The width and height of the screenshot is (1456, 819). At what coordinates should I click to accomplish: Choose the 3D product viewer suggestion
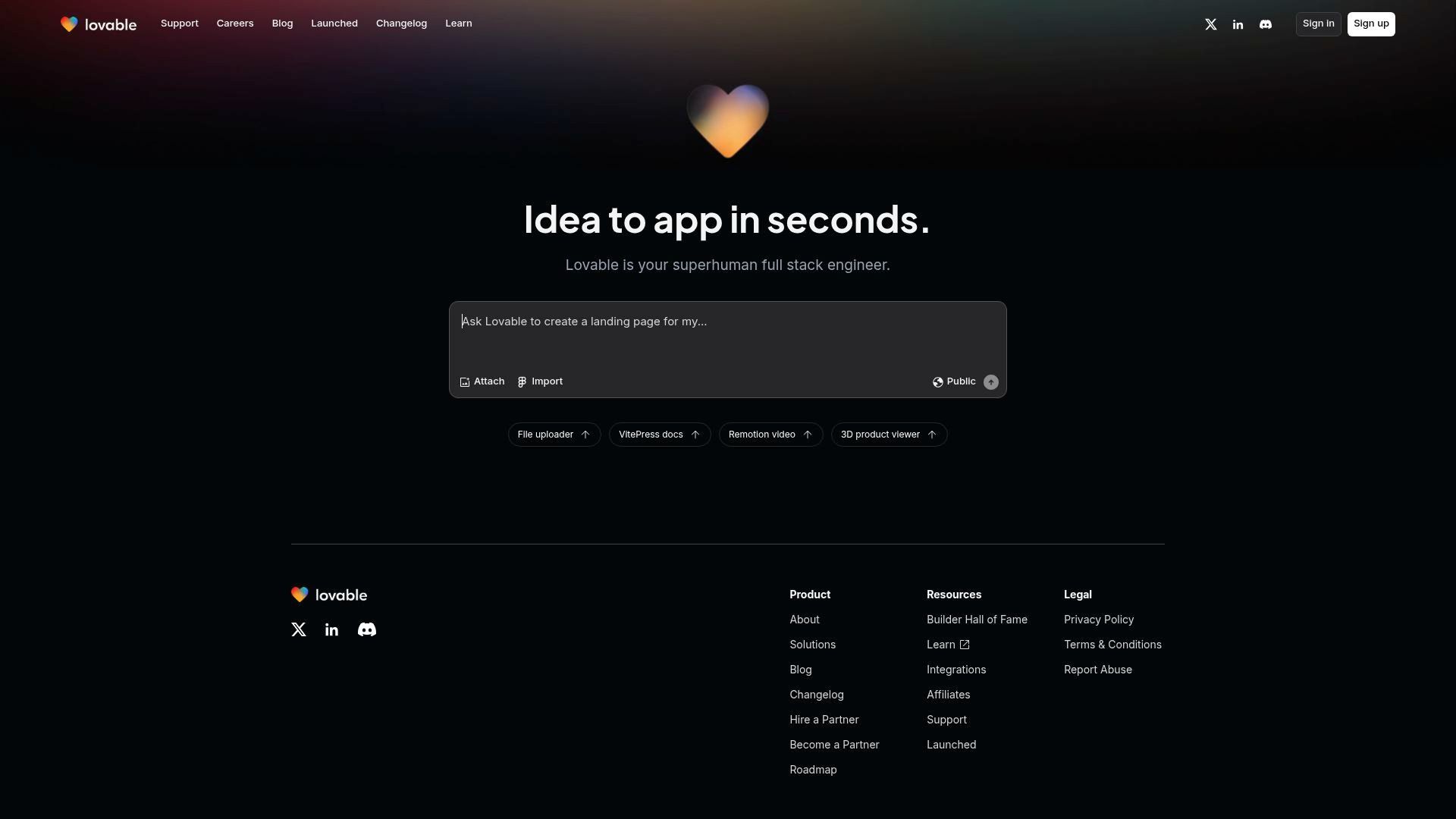tap(888, 435)
